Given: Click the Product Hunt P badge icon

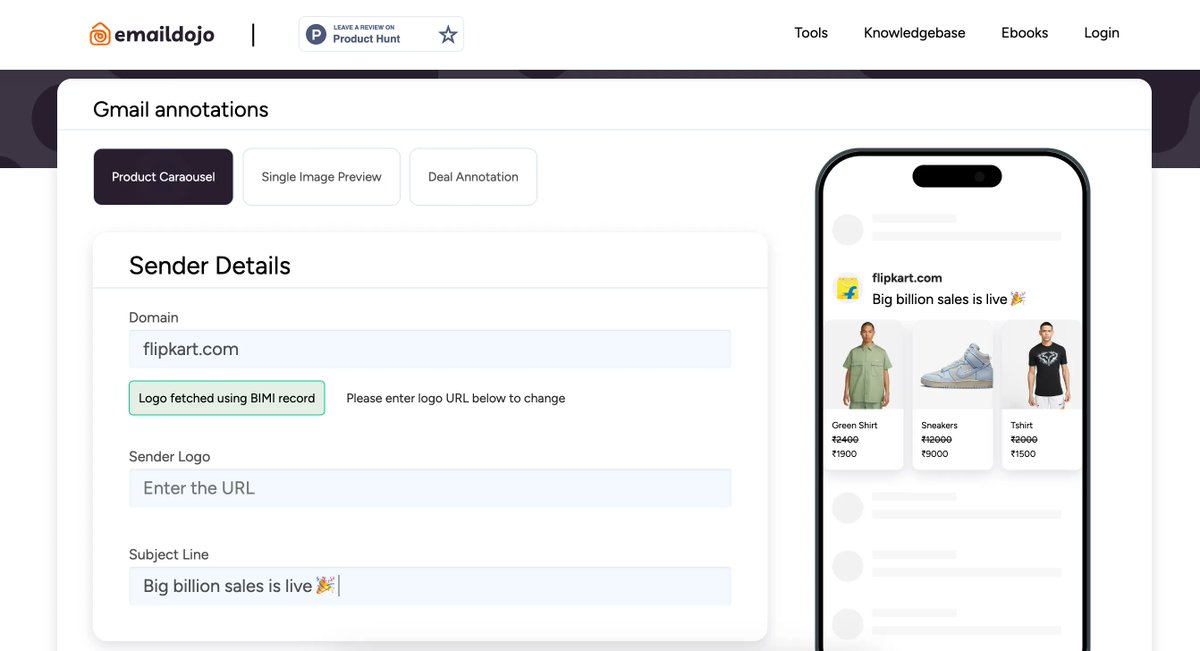Looking at the screenshot, I should click(316, 35).
